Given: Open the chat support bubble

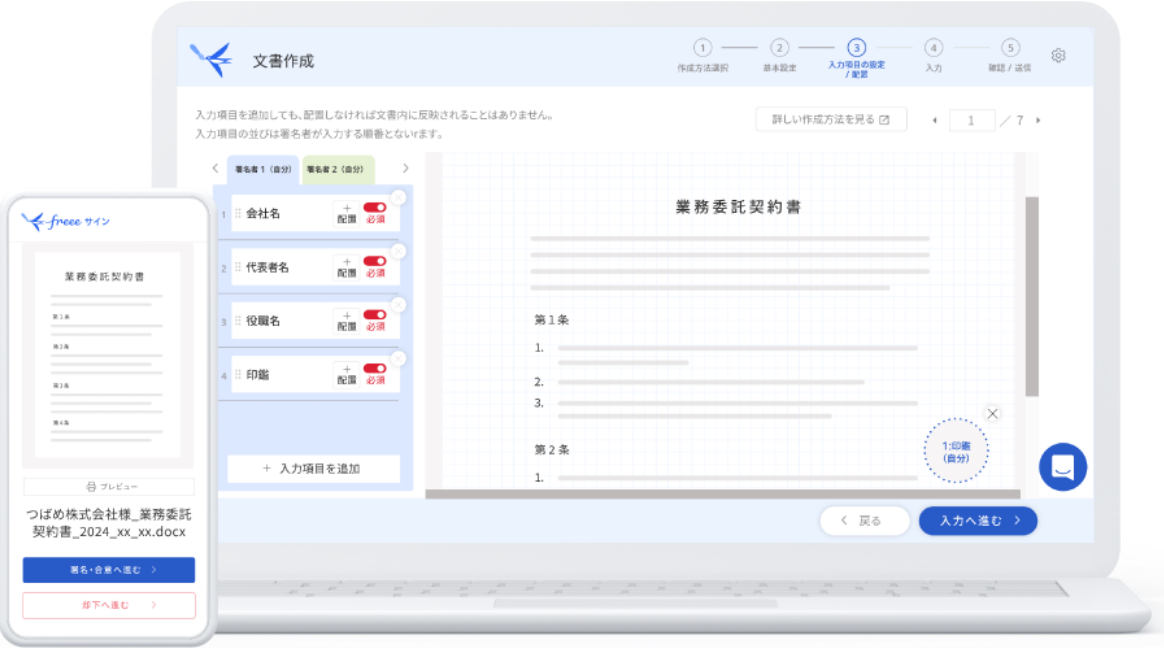Looking at the screenshot, I should click(1062, 467).
